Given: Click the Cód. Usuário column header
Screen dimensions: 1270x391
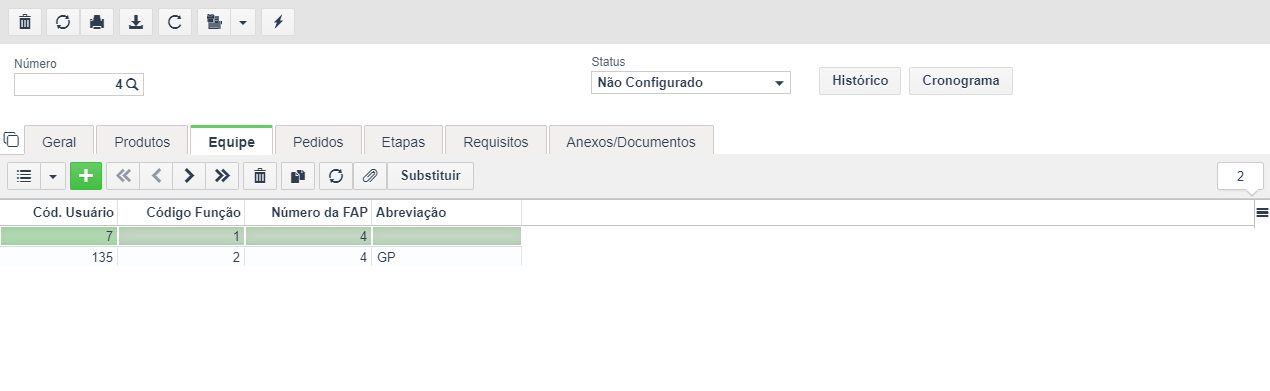Looking at the screenshot, I should (x=59, y=212).
